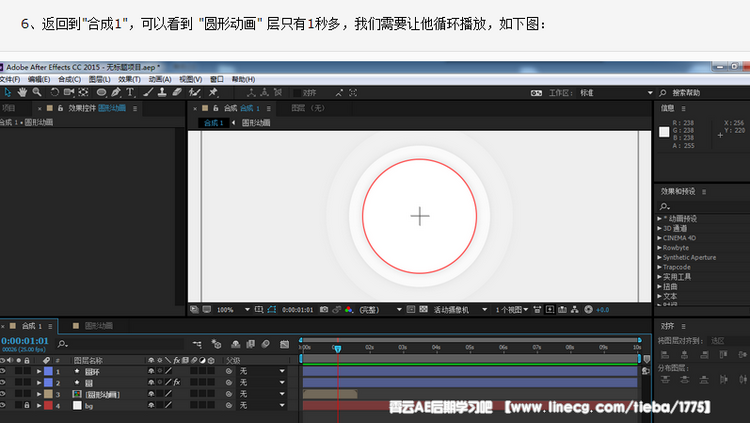The width and height of the screenshot is (750, 423).
Task: Unlock the bg layer lock toggle
Action: click(x=27, y=405)
